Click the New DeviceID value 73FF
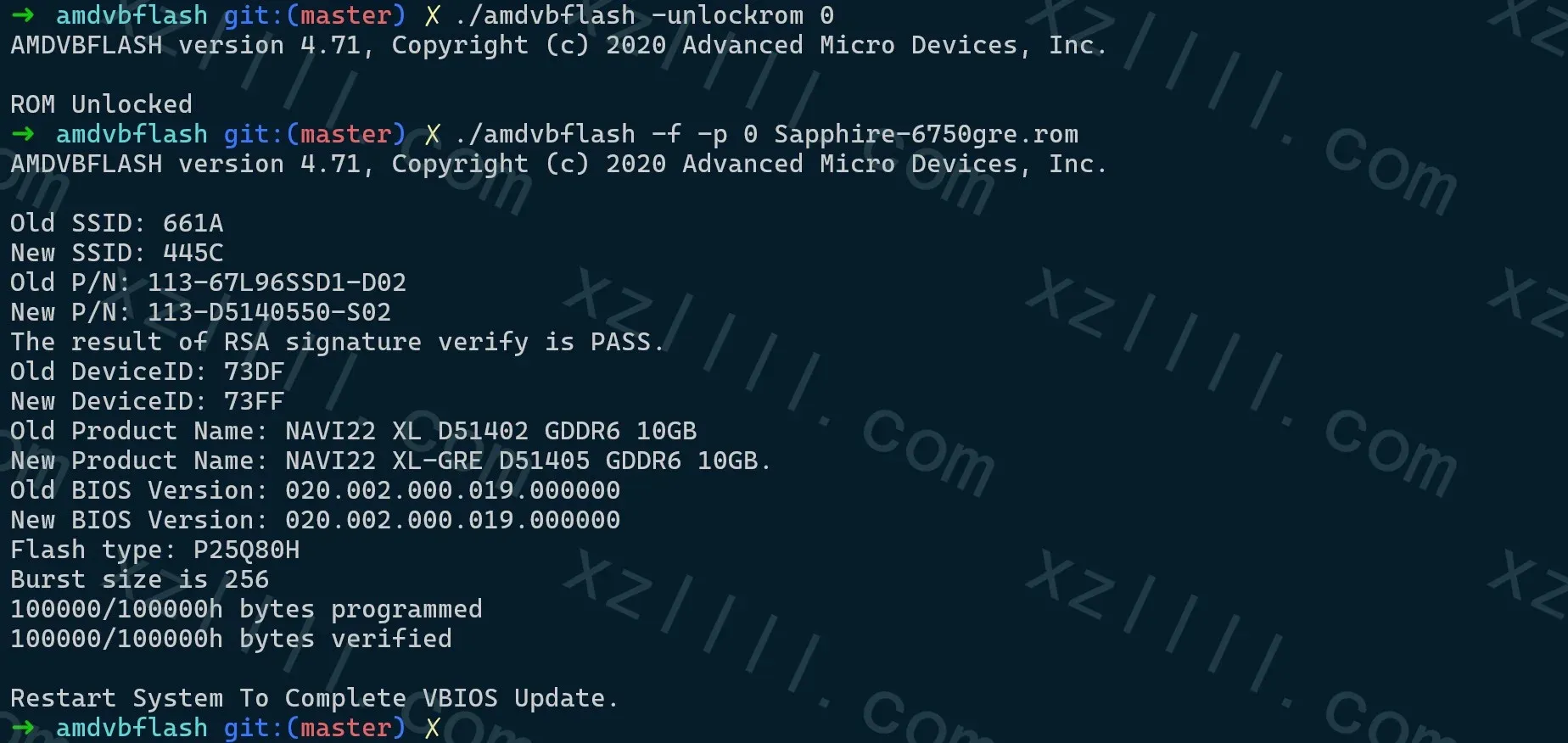 point(254,401)
